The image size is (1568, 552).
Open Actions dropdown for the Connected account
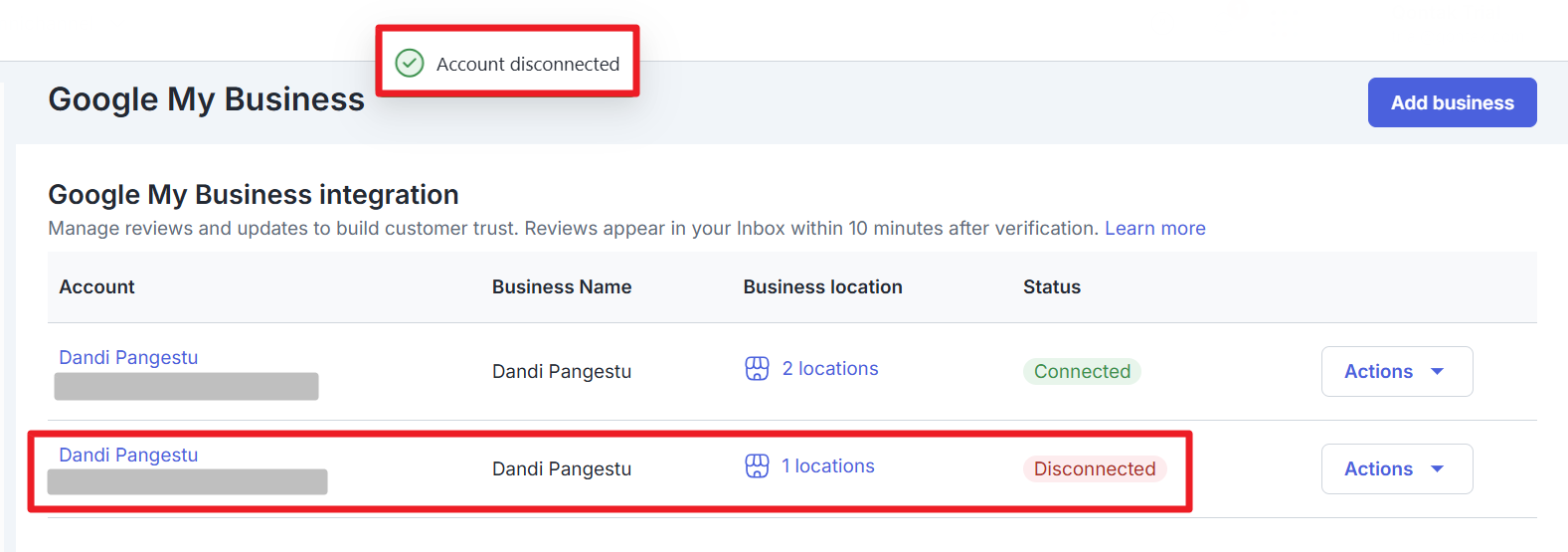1396,371
